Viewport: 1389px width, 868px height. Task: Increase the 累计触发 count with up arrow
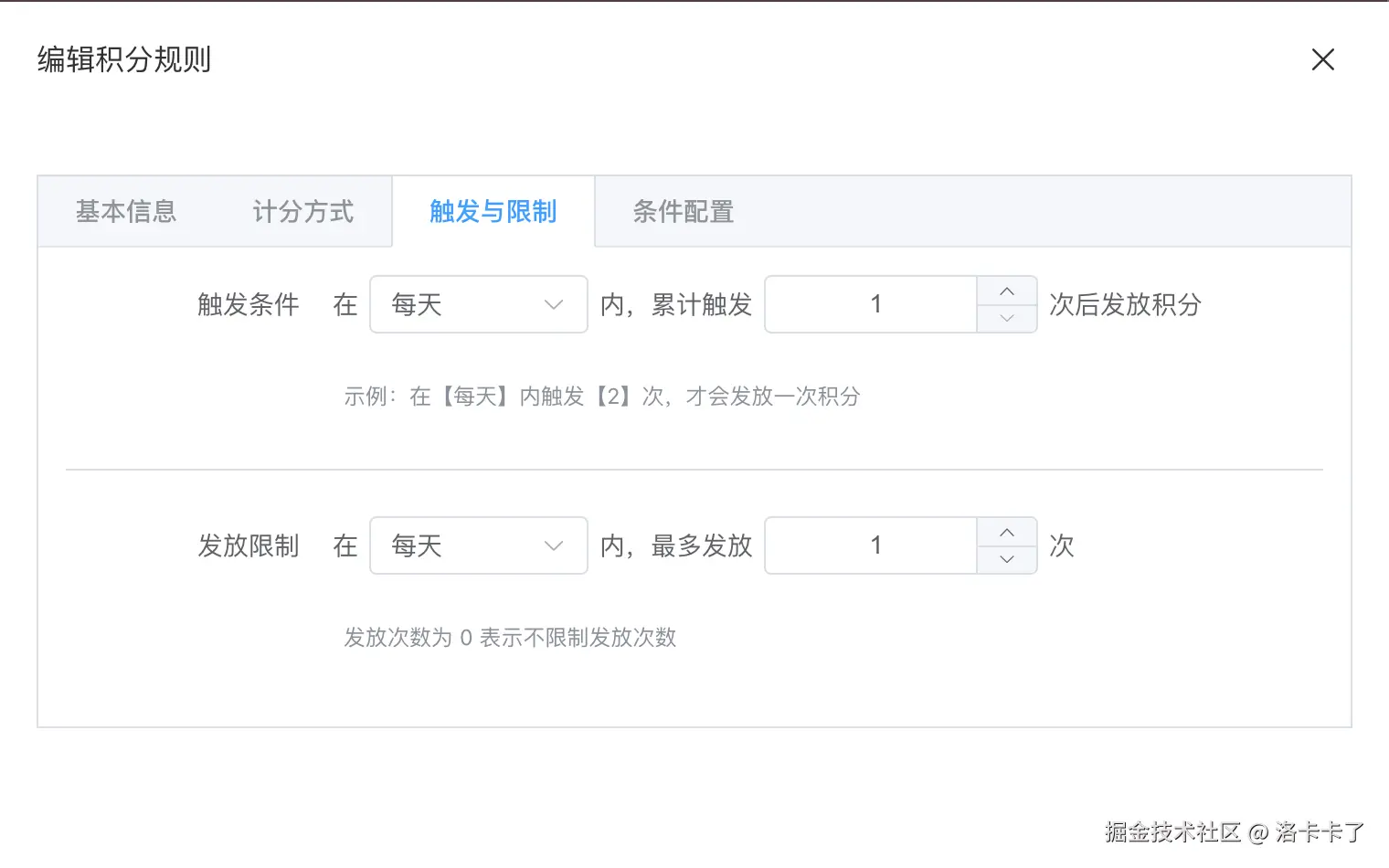click(x=1007, y=291)
